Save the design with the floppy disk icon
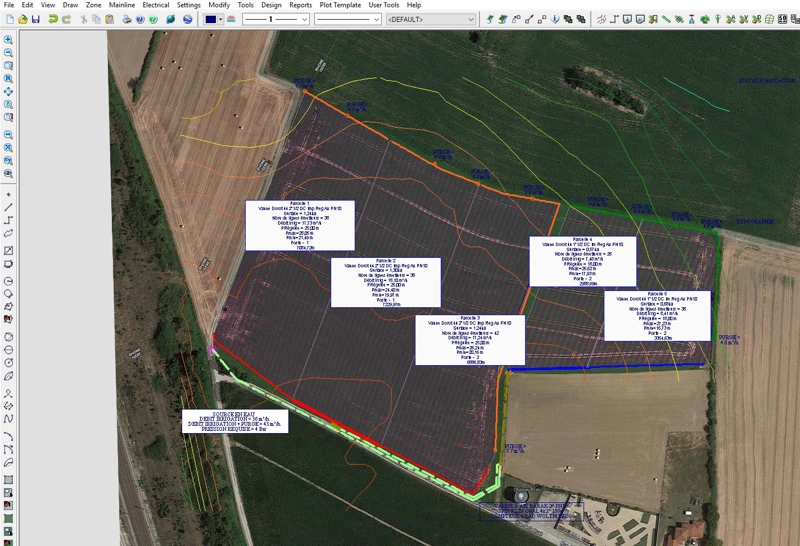The image size is (800, 546). (x=36, y=19)
